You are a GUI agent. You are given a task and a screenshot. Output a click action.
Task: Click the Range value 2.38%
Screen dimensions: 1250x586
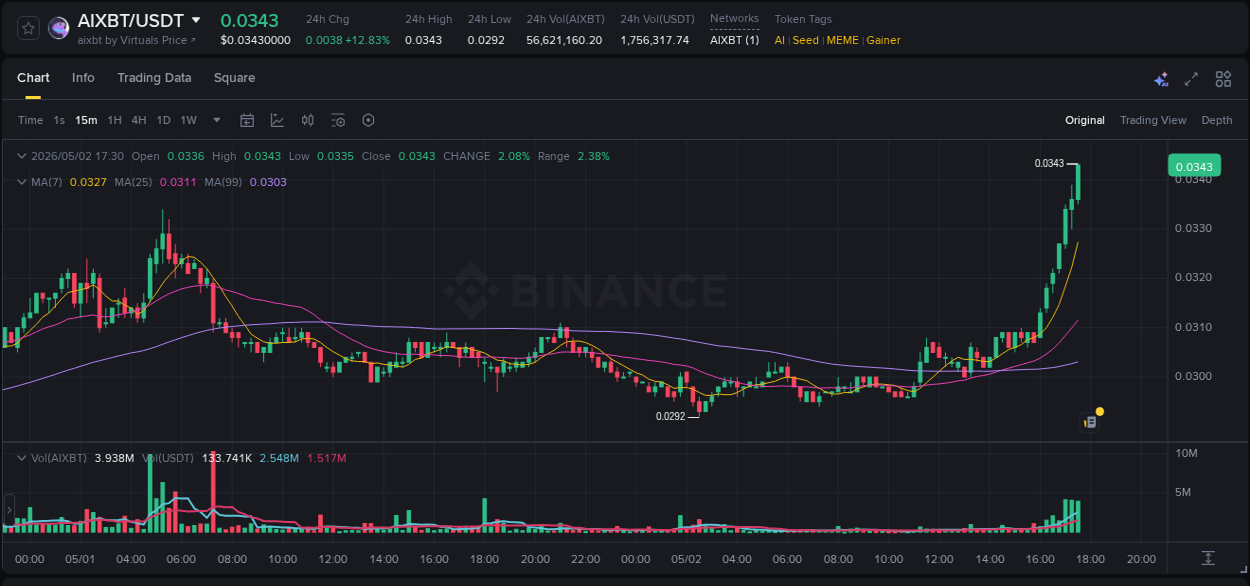pyautogui.click(x=593, y=156)
